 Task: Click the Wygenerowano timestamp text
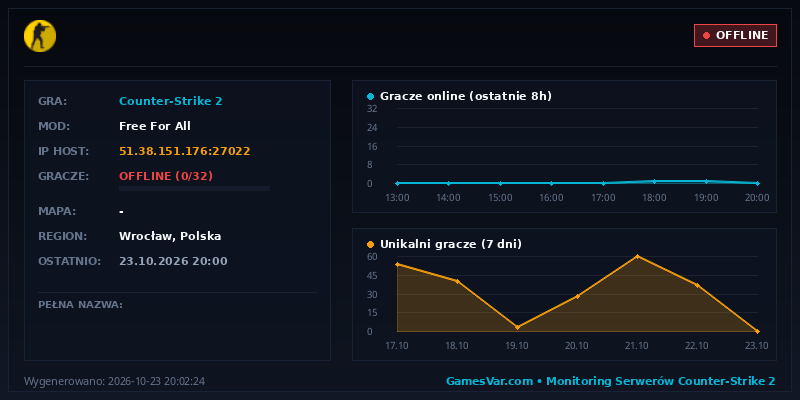pos(115,381)
